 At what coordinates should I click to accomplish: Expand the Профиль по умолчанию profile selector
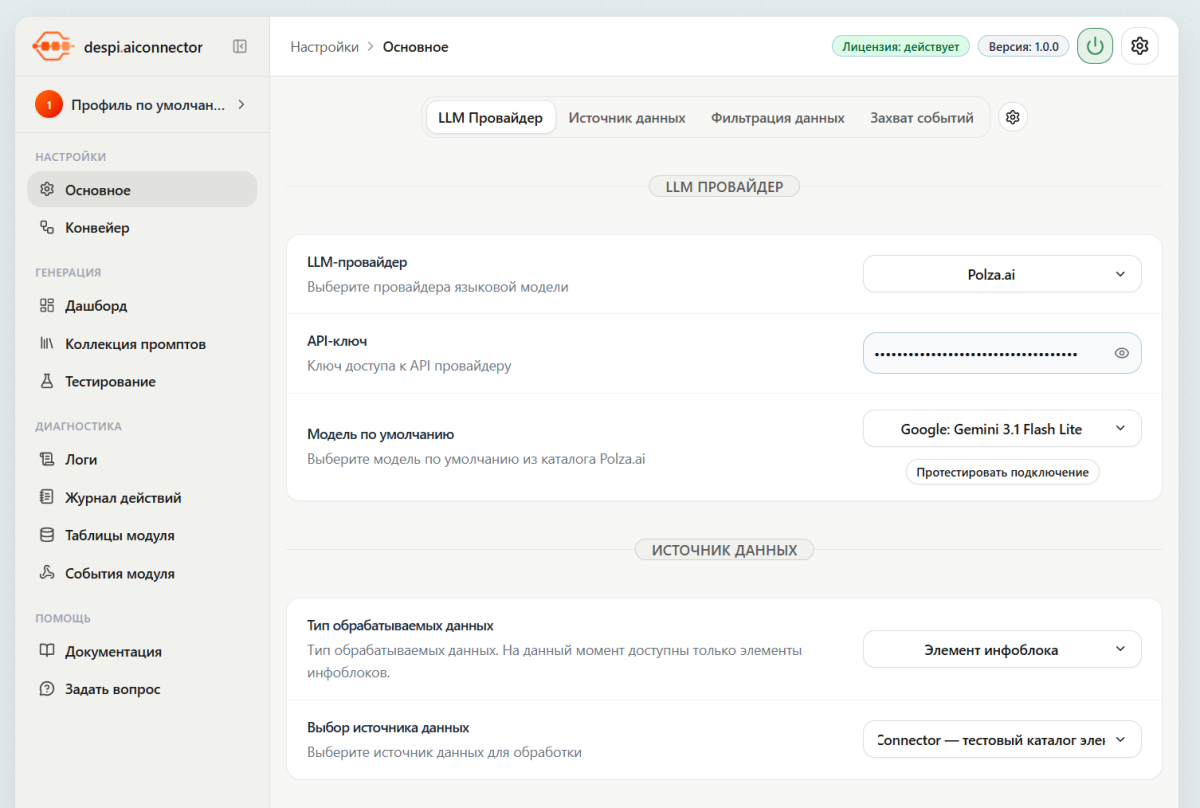tap(142, 104)
